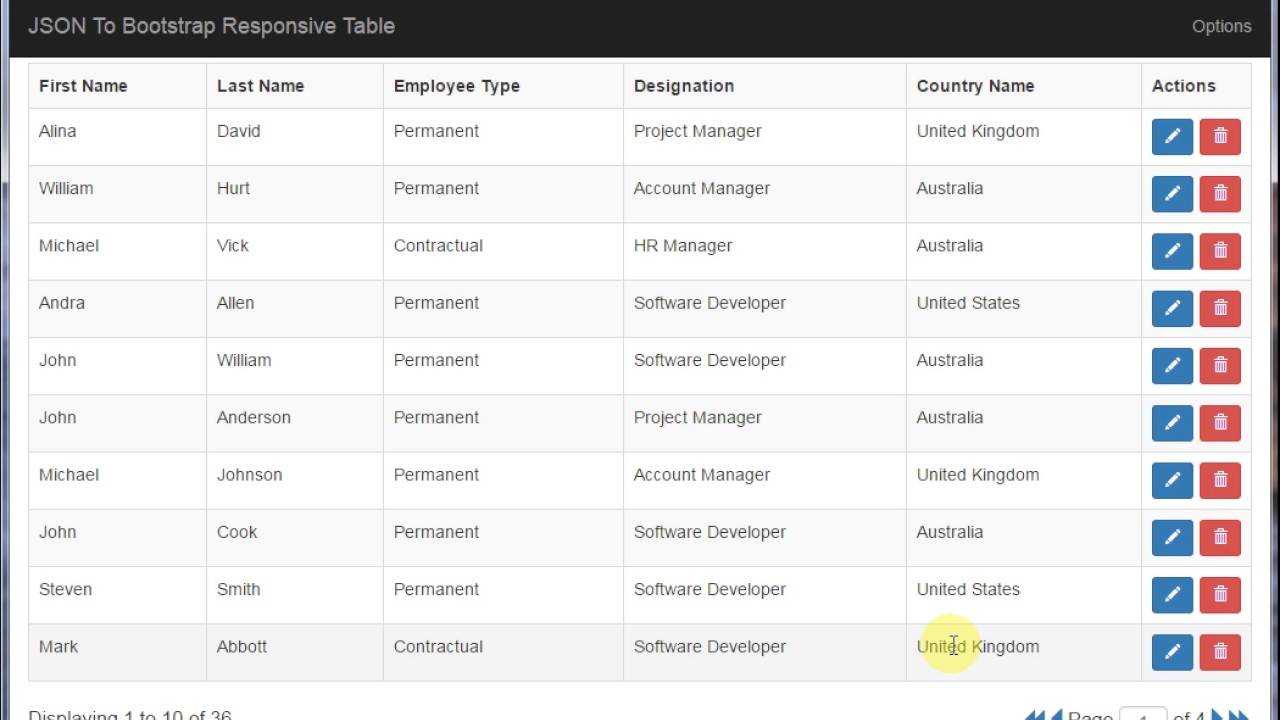
Task: Jump to the first page arrow
Action: [1034, 716]
